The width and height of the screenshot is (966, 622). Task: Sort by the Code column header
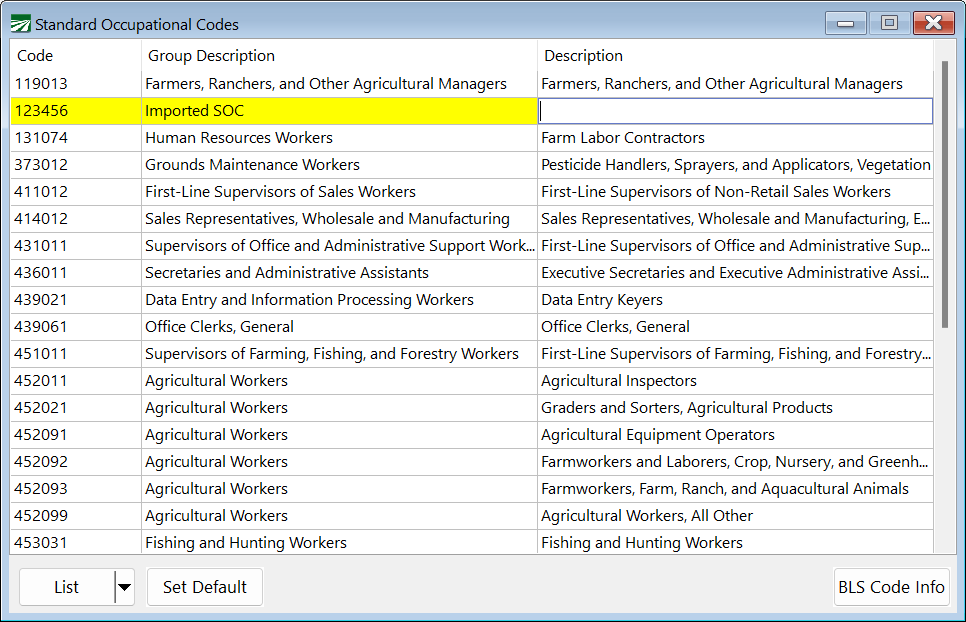[36, 56]
